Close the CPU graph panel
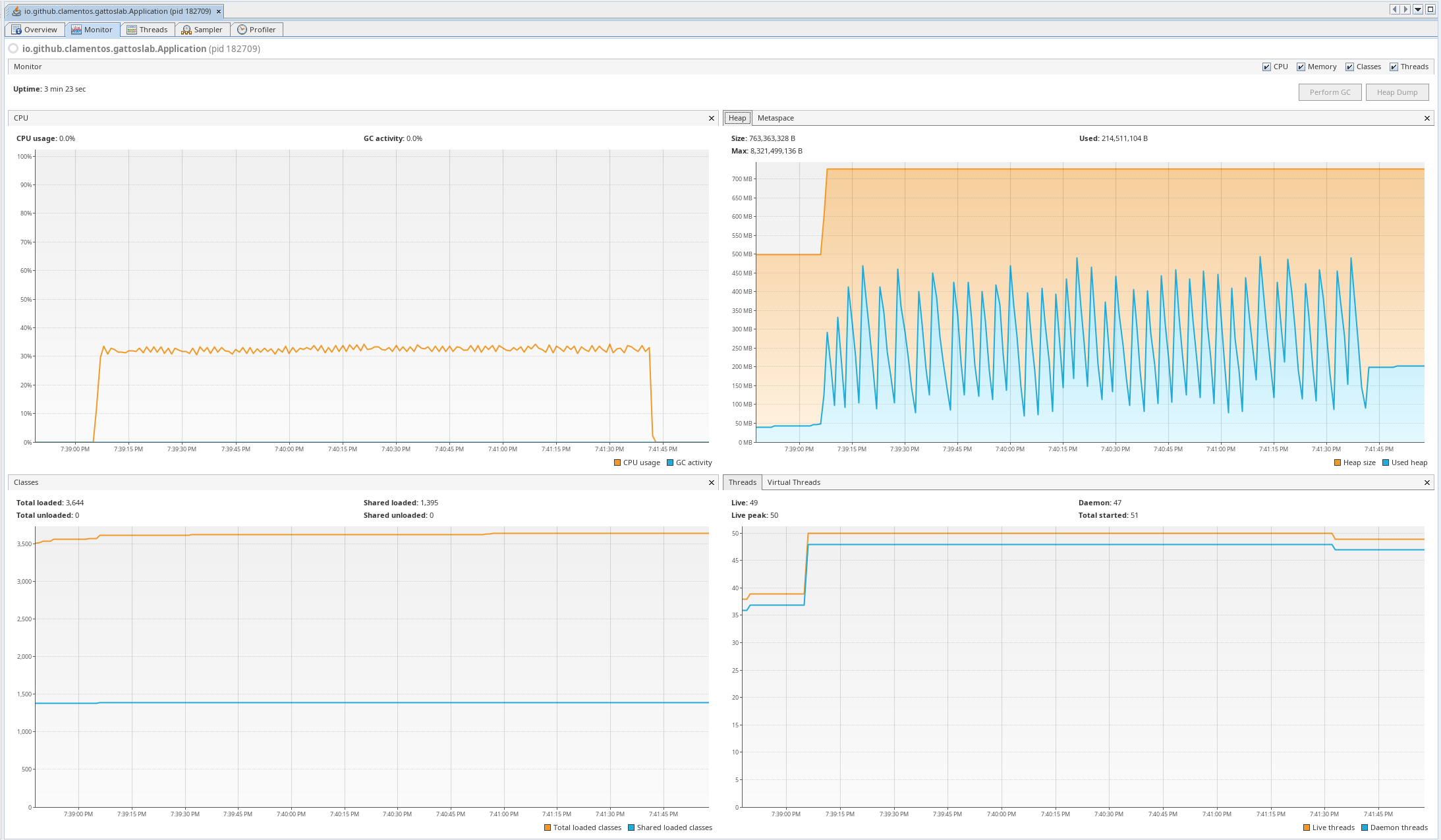 712,118
